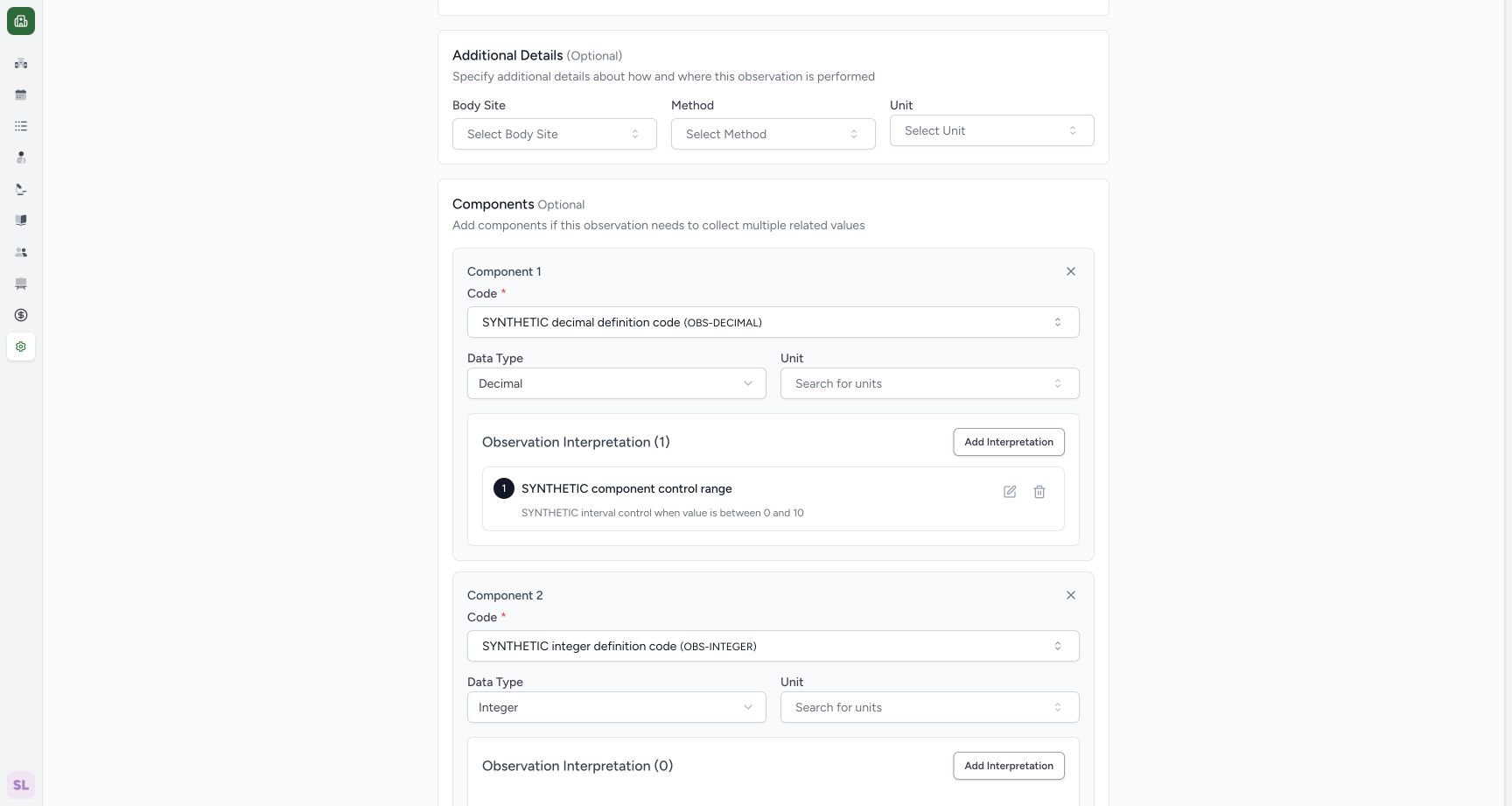
Task: Remove Component 2 with its X icon
Action: tap(1071, 595)
